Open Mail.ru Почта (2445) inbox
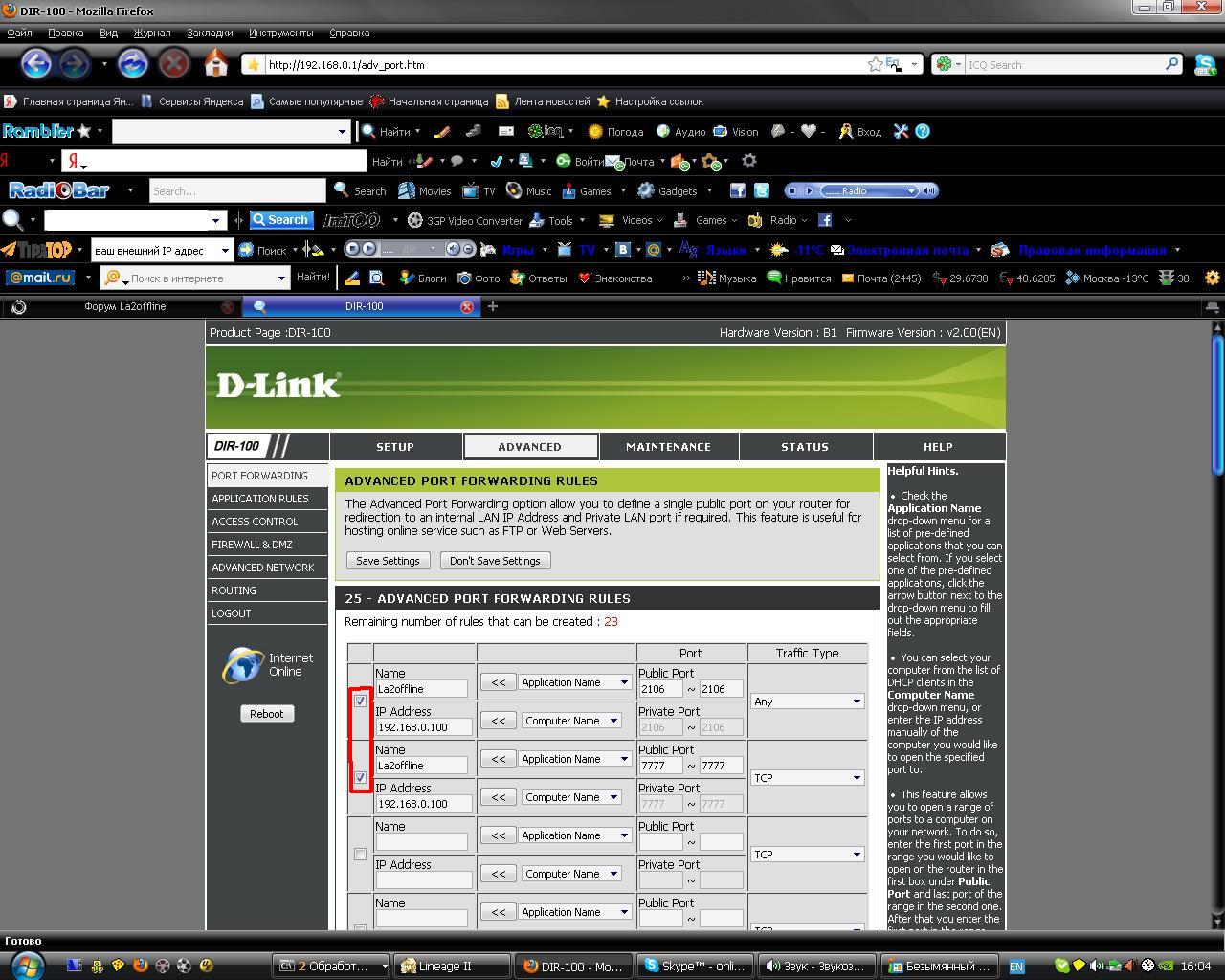1225x980 pixels. tap(880, 278)
